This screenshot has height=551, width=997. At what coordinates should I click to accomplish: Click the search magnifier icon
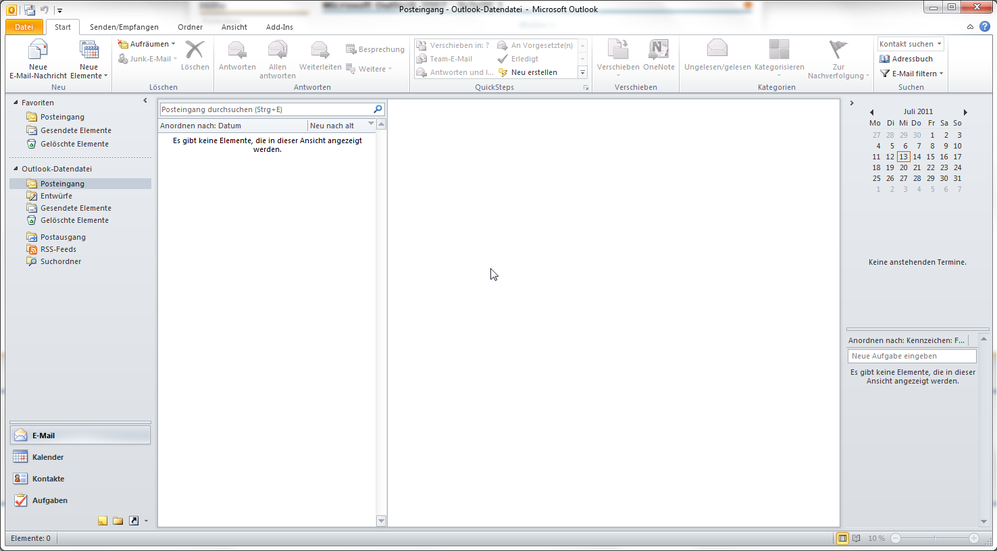pos(378,109)
